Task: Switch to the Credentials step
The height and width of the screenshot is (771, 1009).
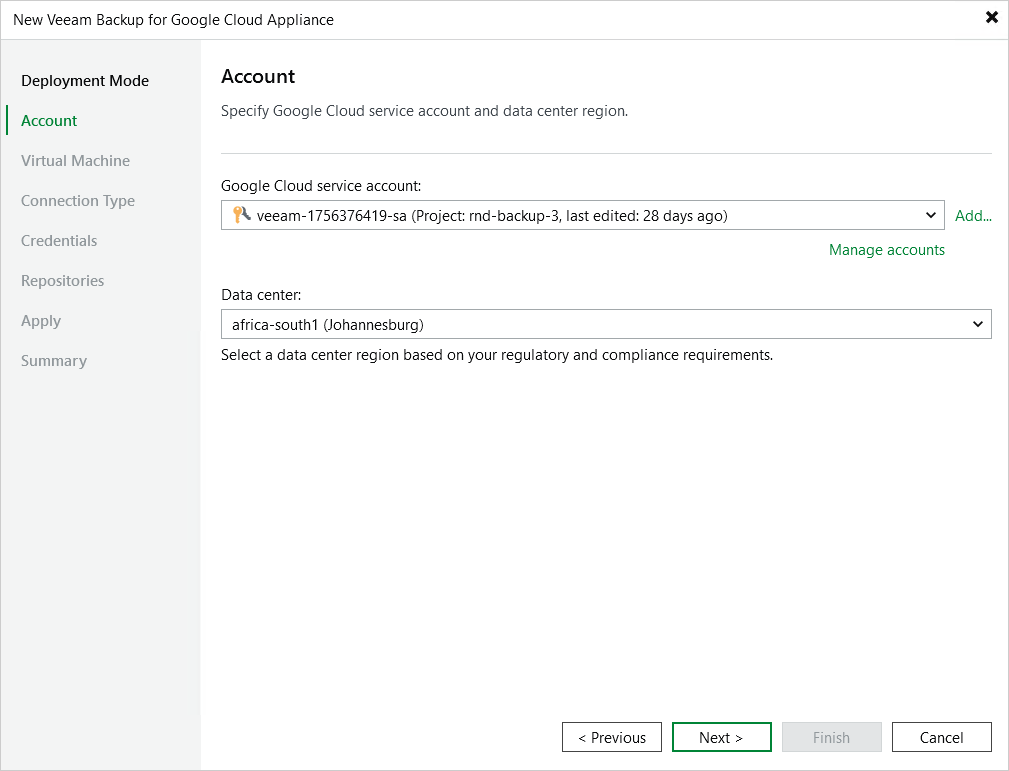Action: [59, 241]
